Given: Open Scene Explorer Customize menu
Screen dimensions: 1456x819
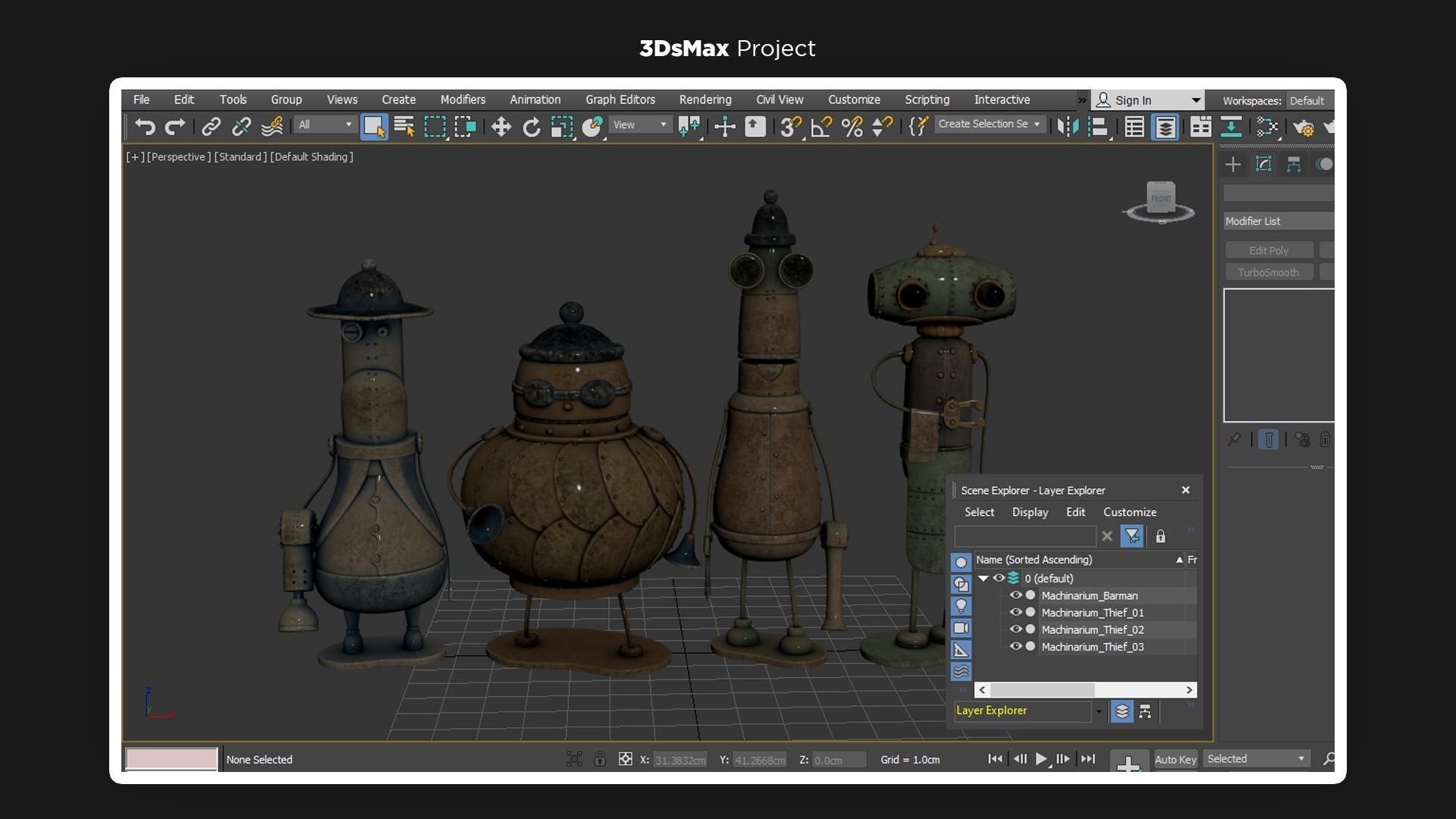Looking at the screenshot, I should pyautogui.click(x=1129, y=512).
